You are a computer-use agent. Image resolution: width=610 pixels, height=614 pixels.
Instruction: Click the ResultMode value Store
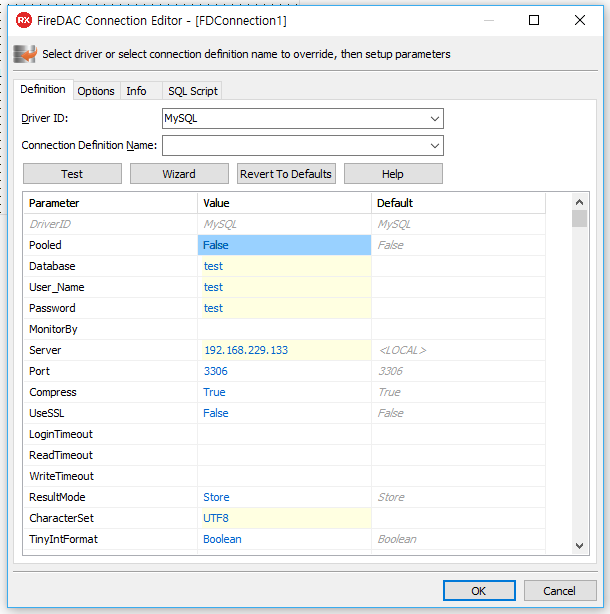point(284,497)
